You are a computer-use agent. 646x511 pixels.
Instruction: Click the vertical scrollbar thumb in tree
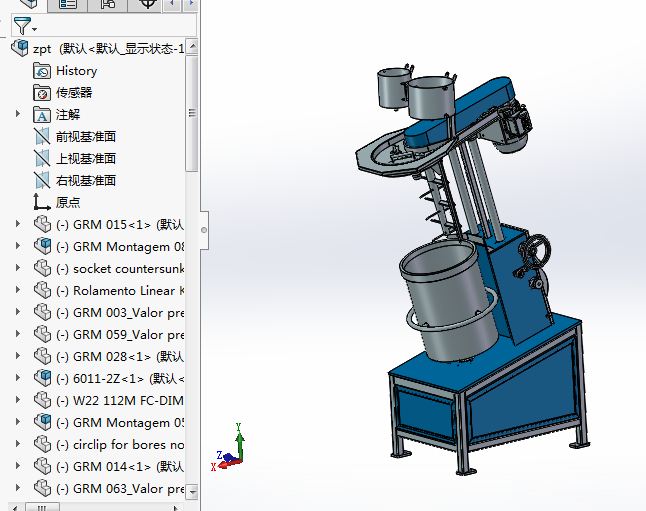pyautogui.click(x=192, y=113)
